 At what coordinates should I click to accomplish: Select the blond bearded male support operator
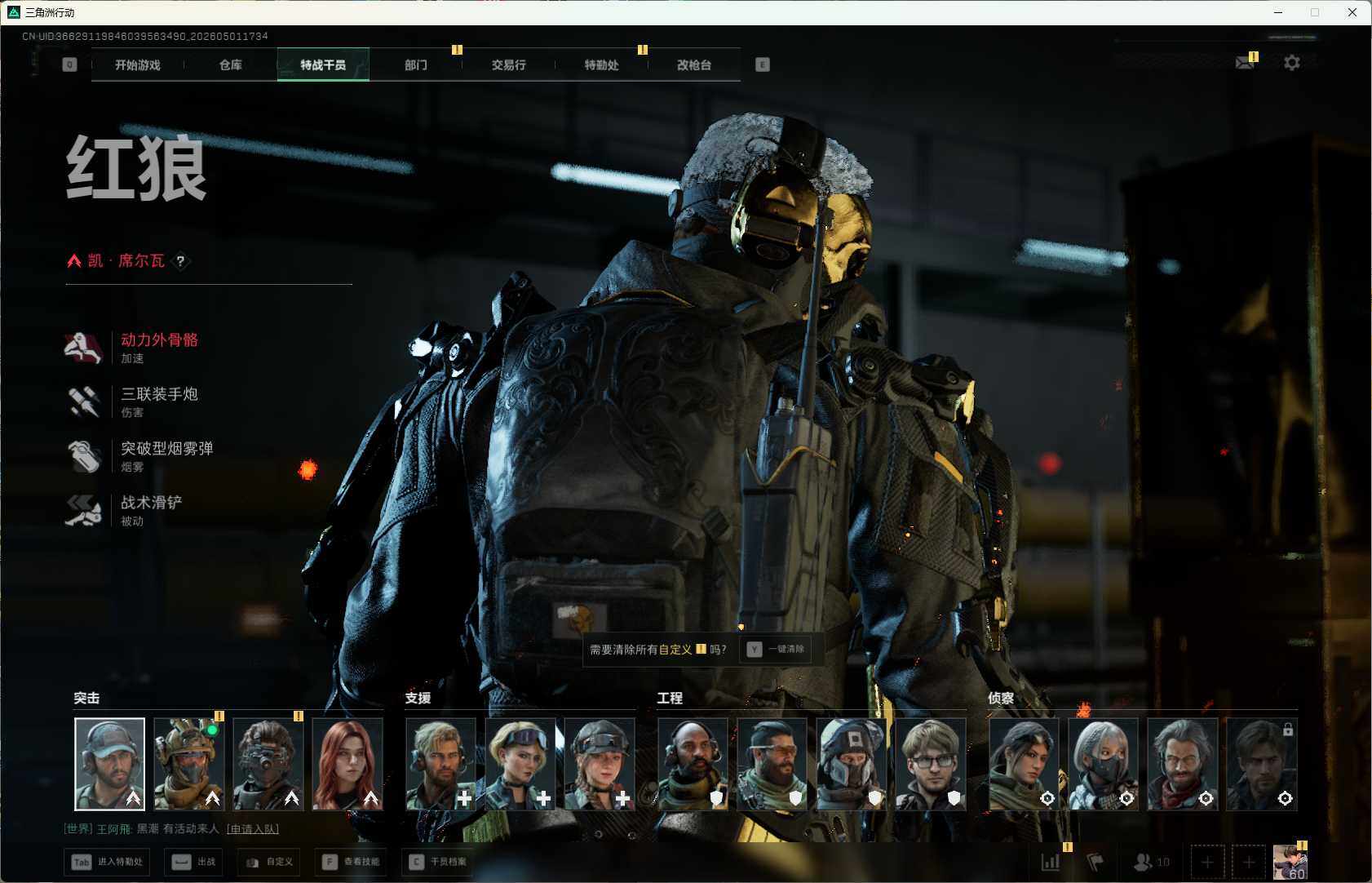(x=440, y=764)
